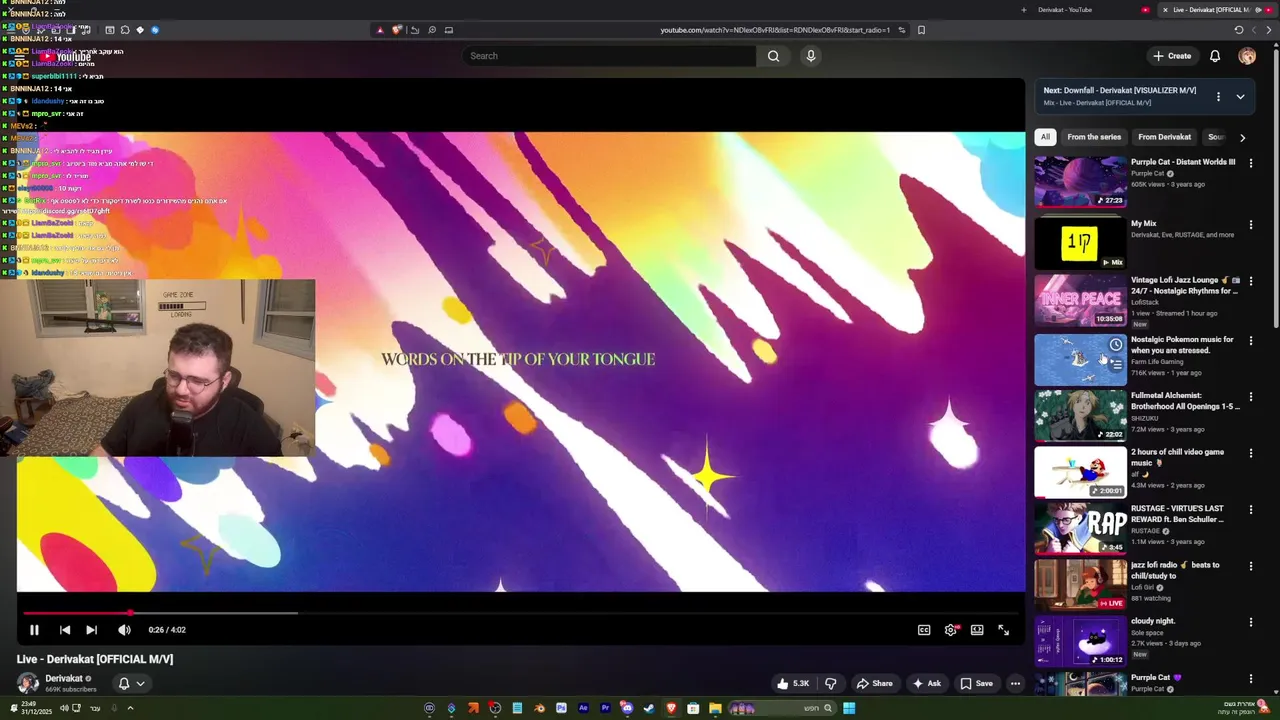Skip to the next video

tap(91, 630)
